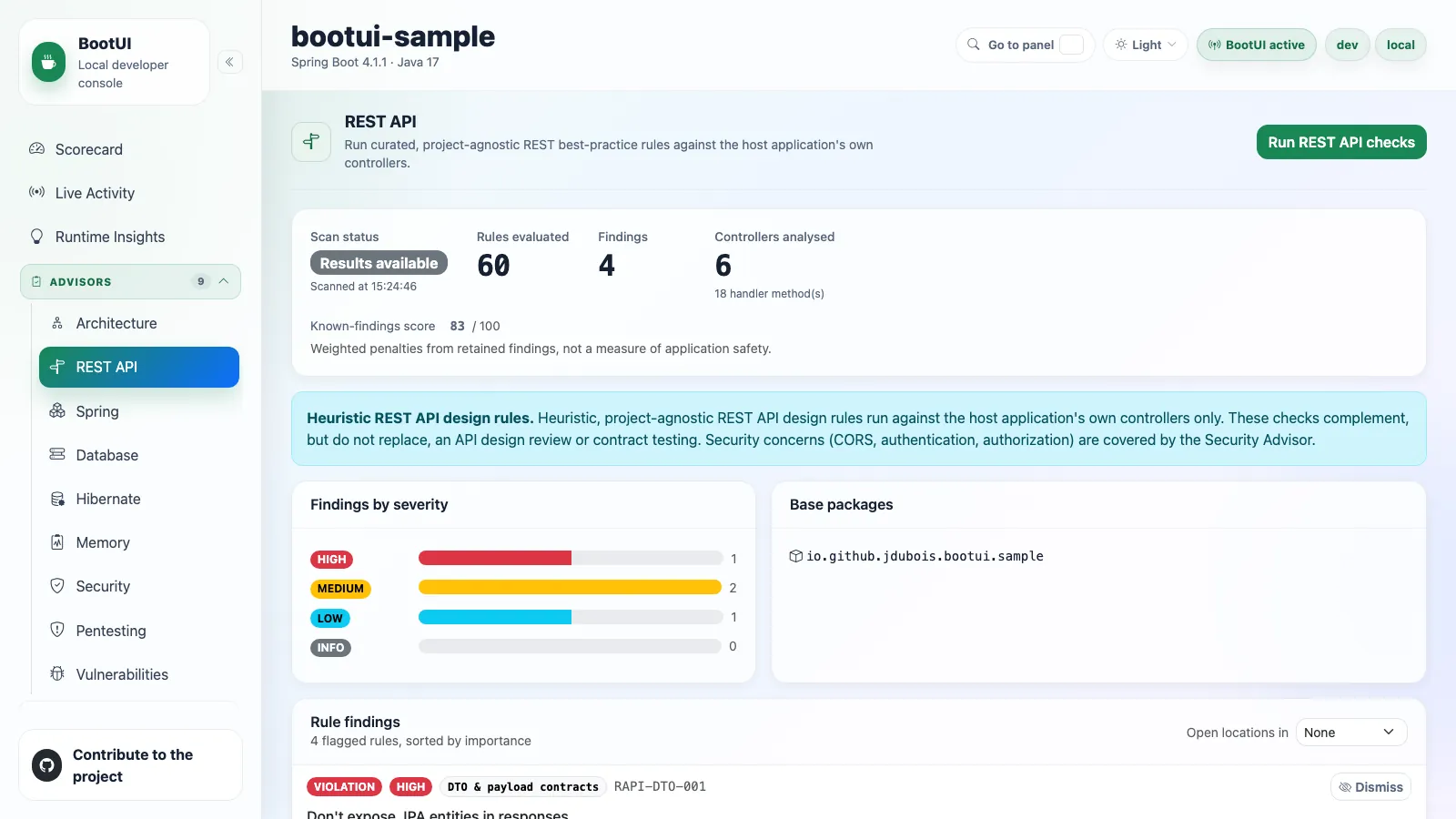Click the Architecture hierarchy icon
The height and width of the screenshot is (819, 1456).
pyautogui.click(x=57, y=323)
